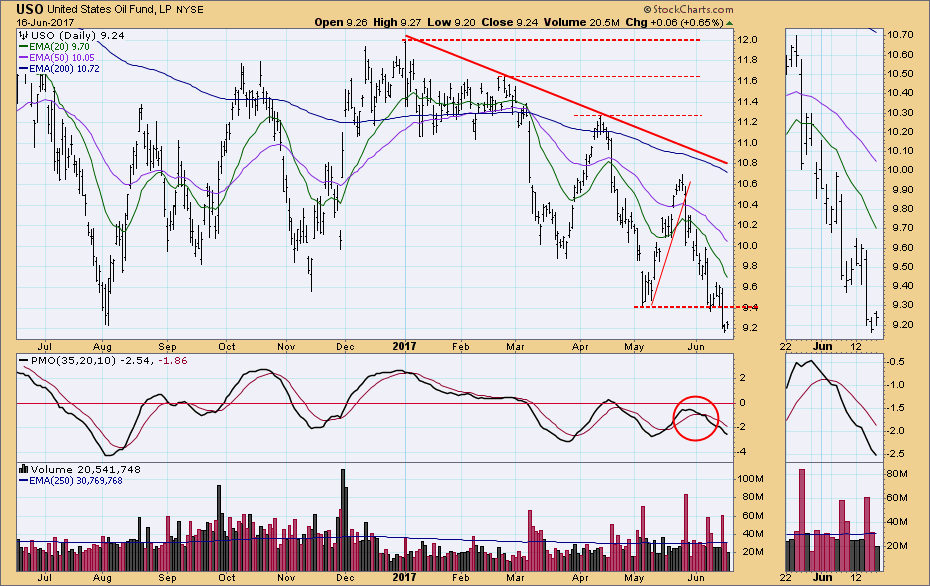Click the EMA(250) 30,769,768 legend entry
The image size is (930, 586).
[71, 480]
